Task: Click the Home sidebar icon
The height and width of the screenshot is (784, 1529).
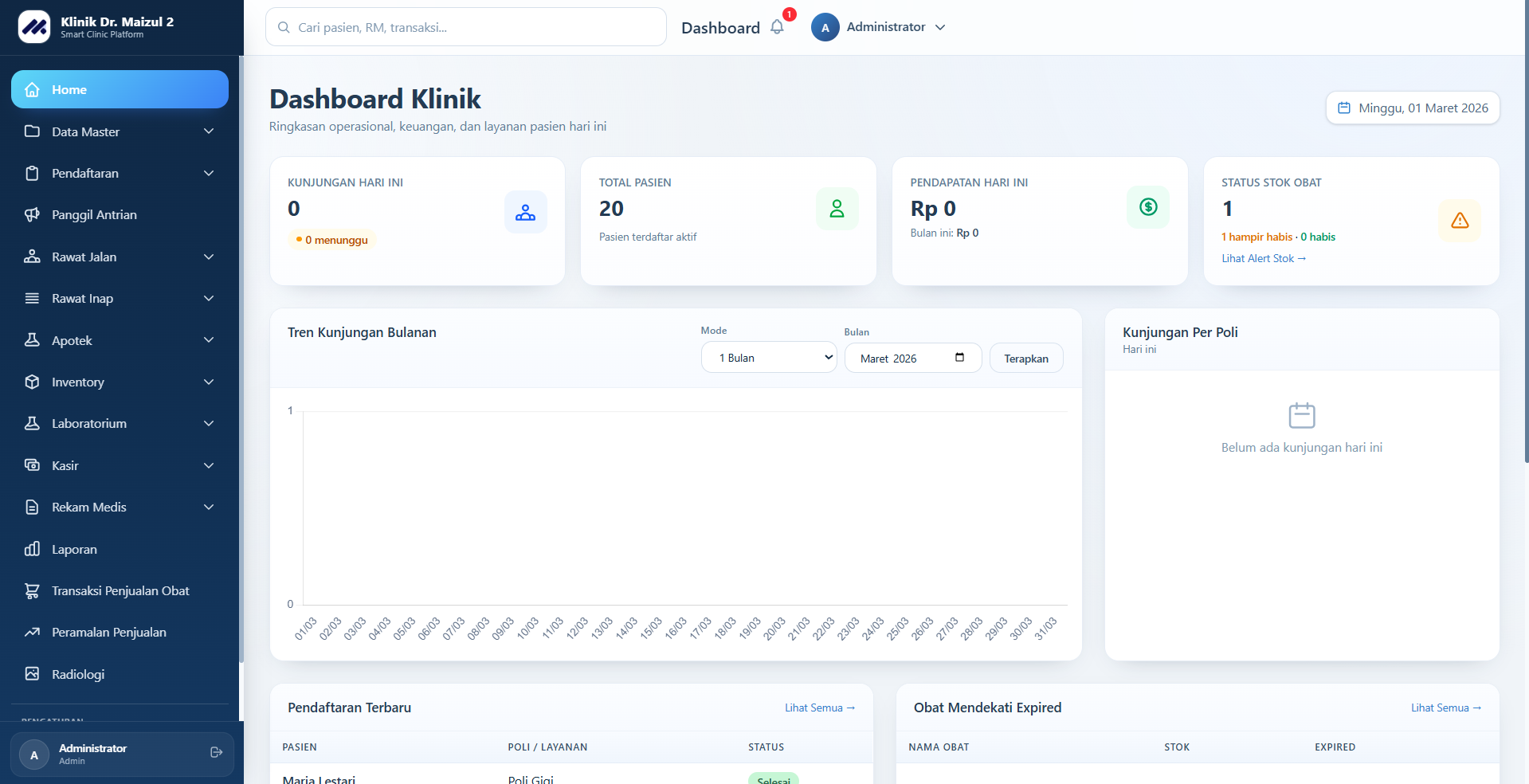Action: [32, 89]
